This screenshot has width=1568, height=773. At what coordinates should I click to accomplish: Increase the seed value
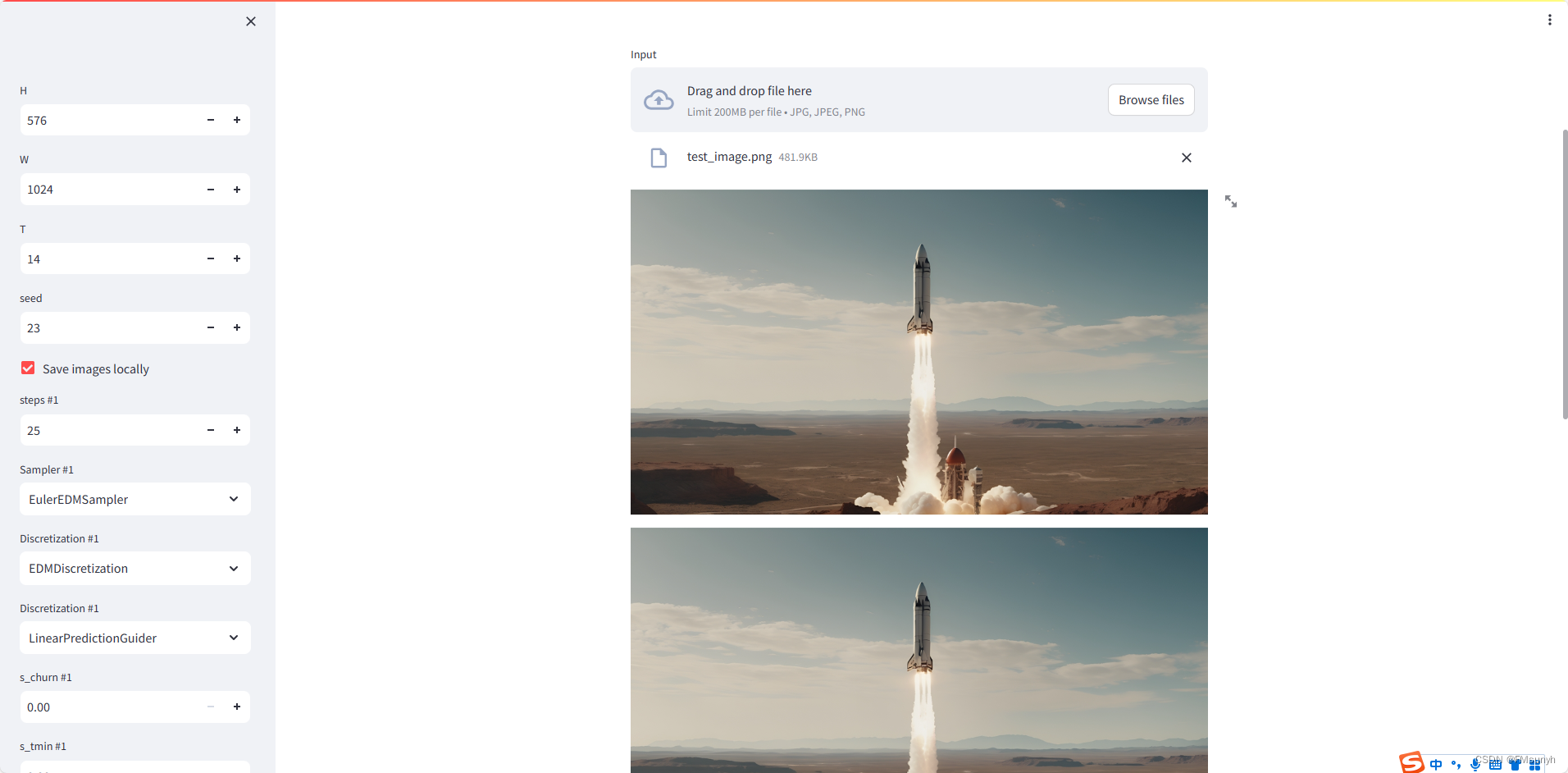pos(237,327)
